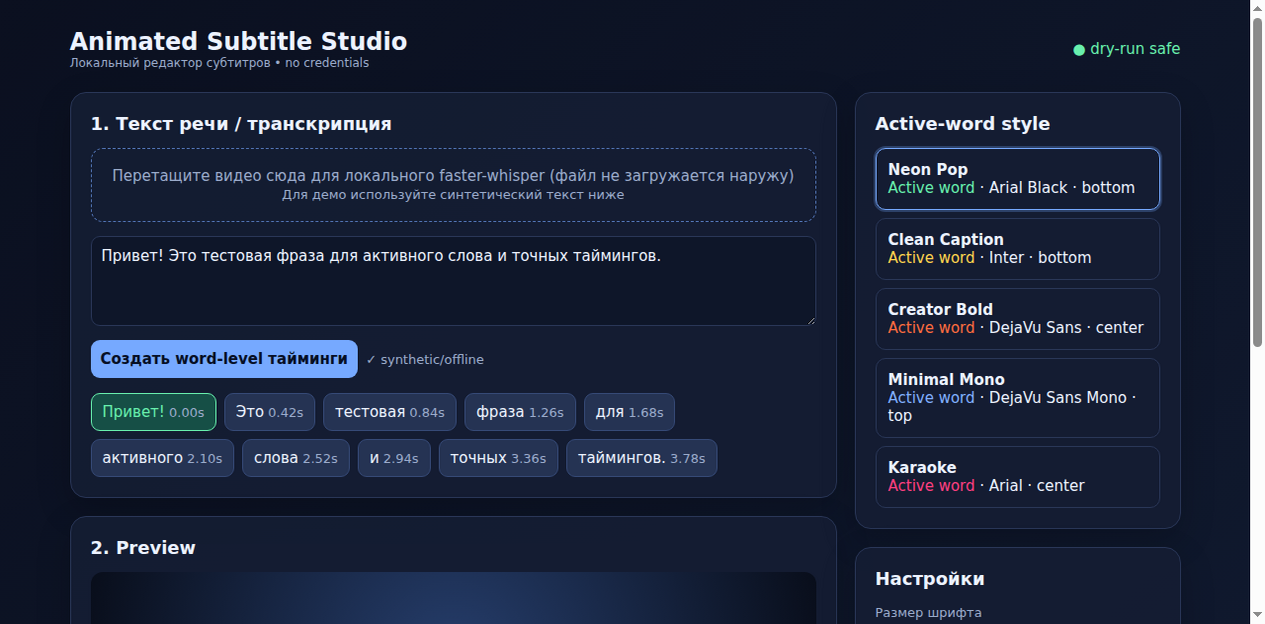Image resolution: width=1265 pixels, height=624 pixels.
Task: Click the video drop zone Перетащите видео сюда
Action: coord(453,185)
